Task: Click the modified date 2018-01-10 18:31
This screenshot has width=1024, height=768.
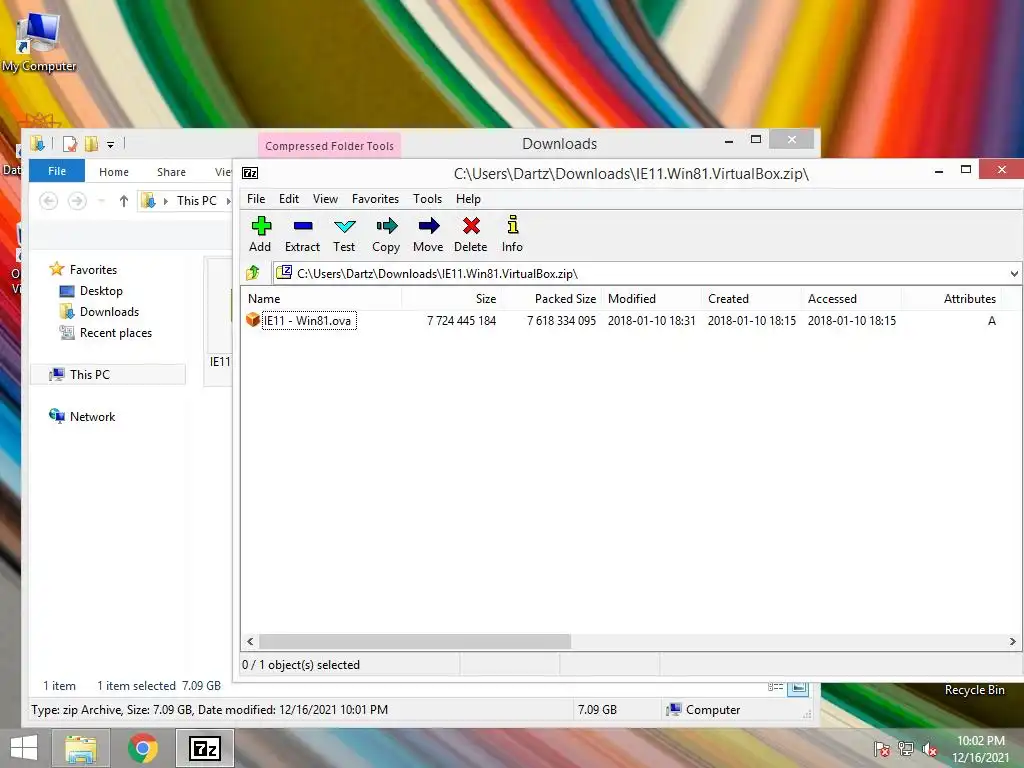Action: coord(652,321)
